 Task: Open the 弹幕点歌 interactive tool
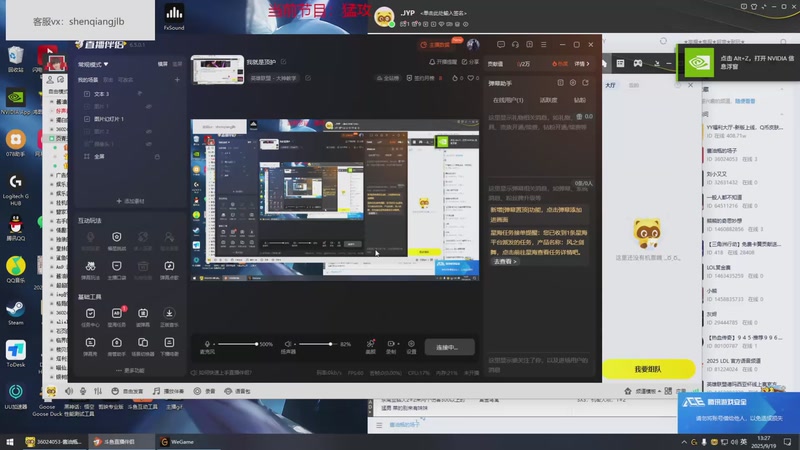point(169,270)
